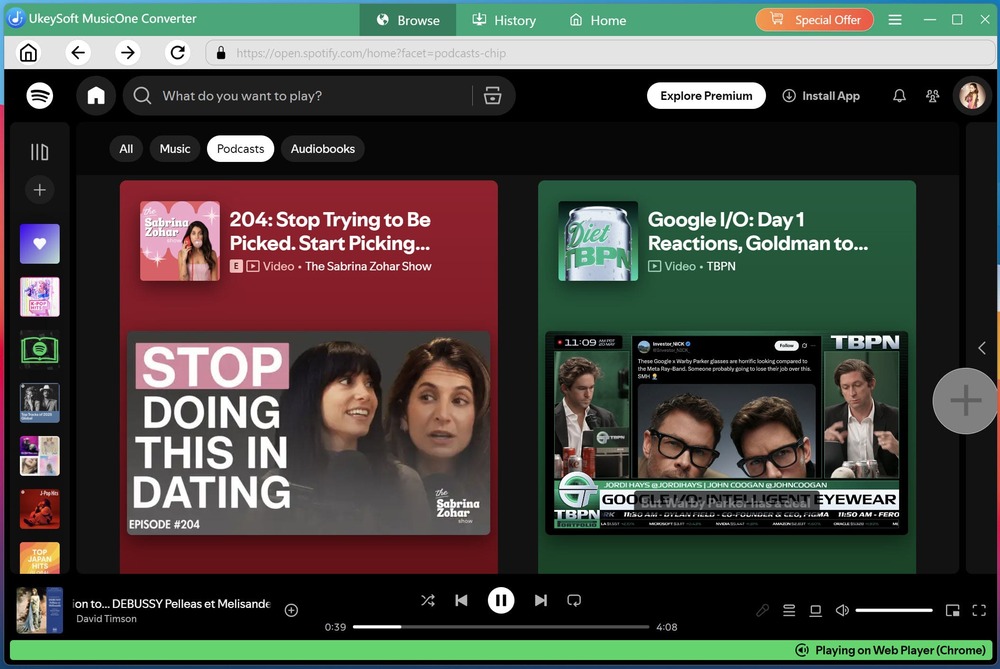Click the DEBUSSY Pelleas et Melisande track title
Image resolution: width=1000 pixels, height=669 pixels.
click(172, 603)
